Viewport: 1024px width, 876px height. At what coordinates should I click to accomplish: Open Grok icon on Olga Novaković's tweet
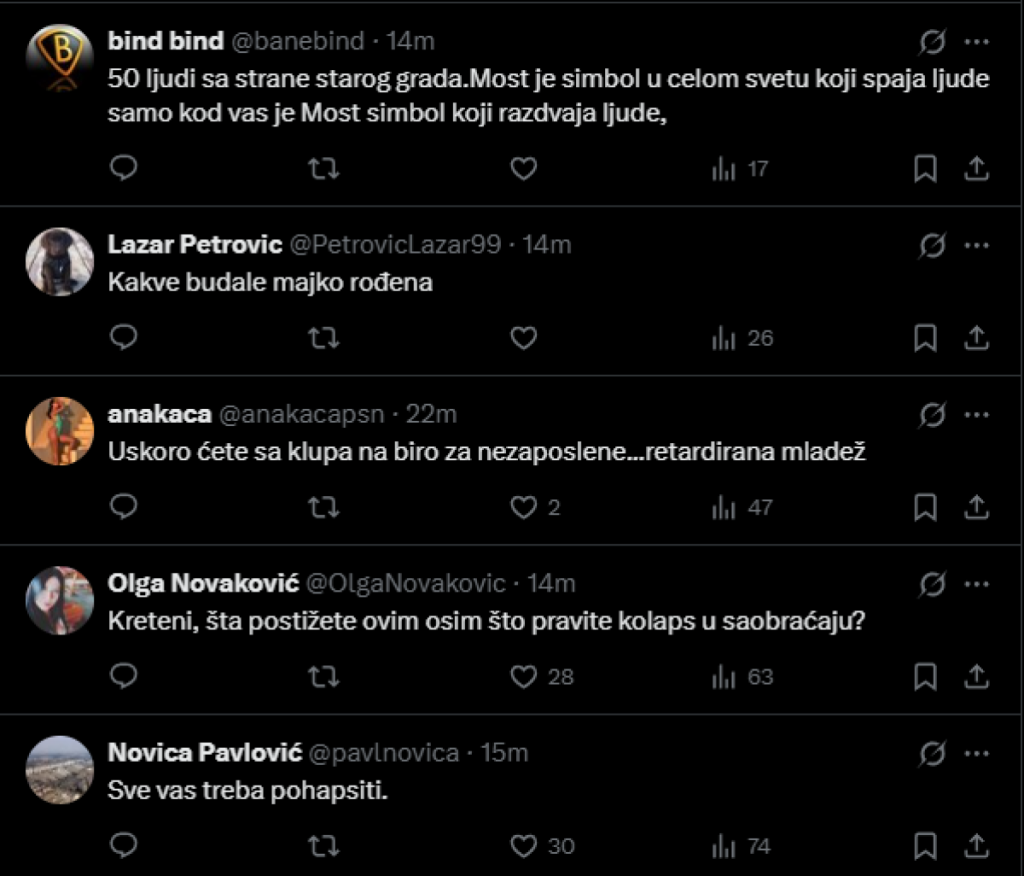click(x=932, y=583)
